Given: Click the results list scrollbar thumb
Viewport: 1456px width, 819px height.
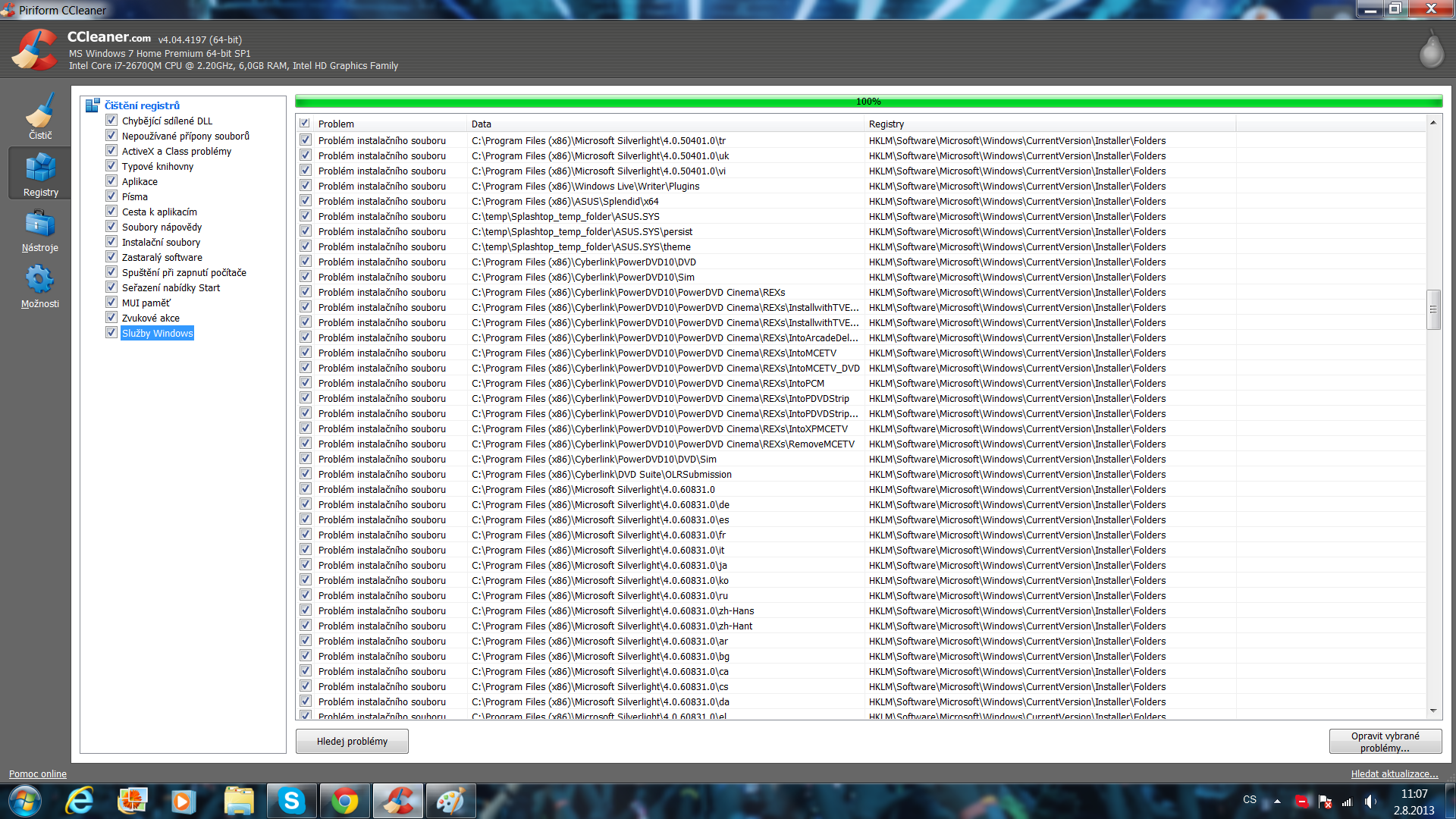Looking at the screenshot, I should tap(1432, 309).
